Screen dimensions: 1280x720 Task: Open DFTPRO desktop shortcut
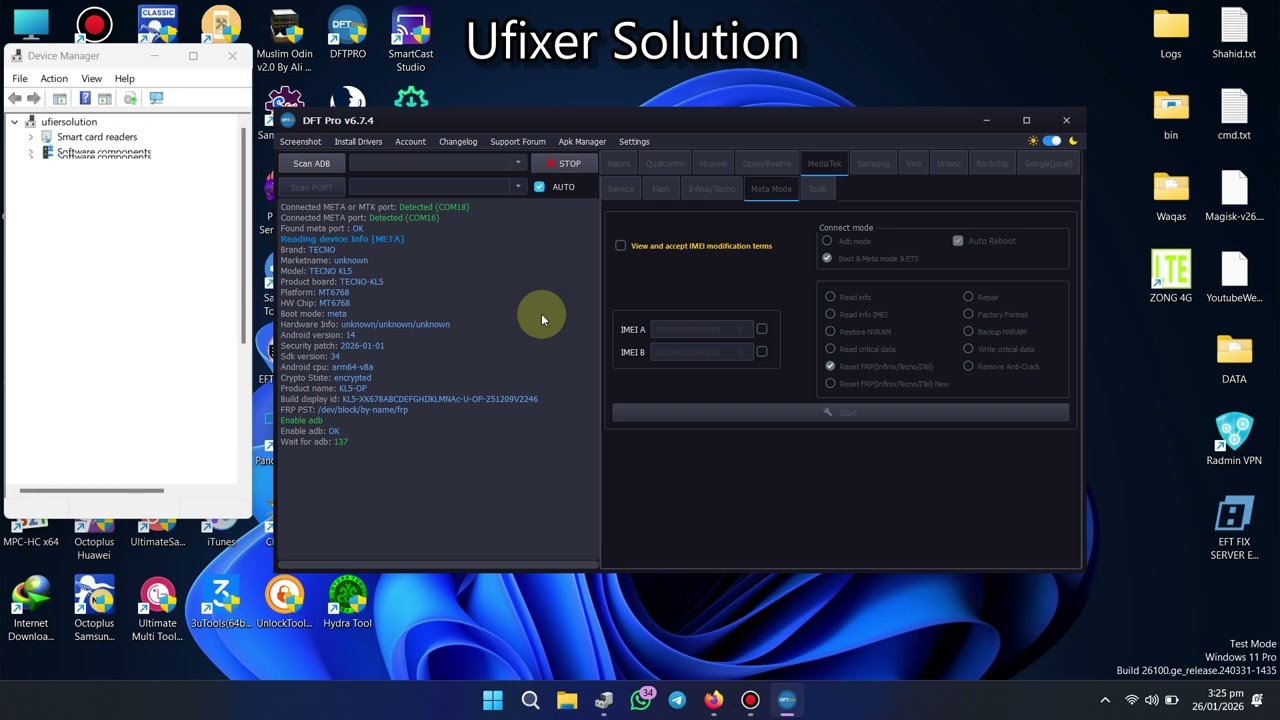tap(347, 34)
